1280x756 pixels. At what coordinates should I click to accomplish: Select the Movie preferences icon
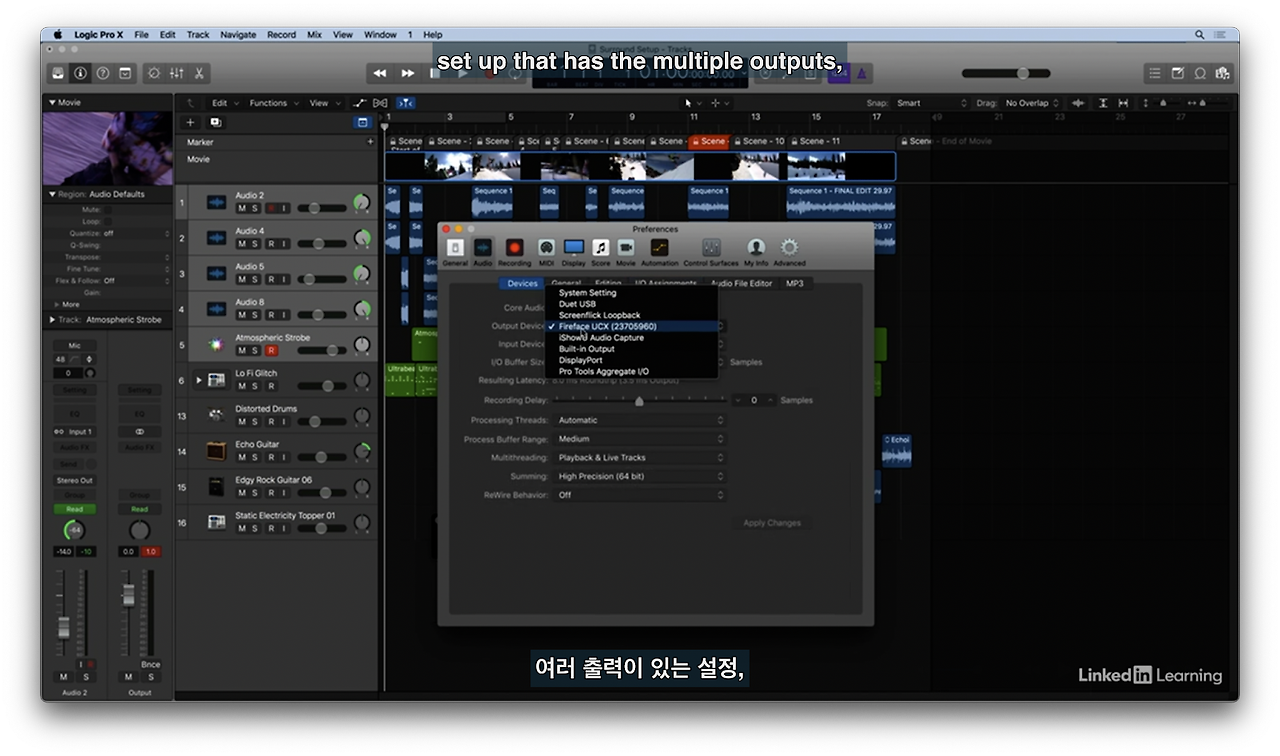[625, 250]
